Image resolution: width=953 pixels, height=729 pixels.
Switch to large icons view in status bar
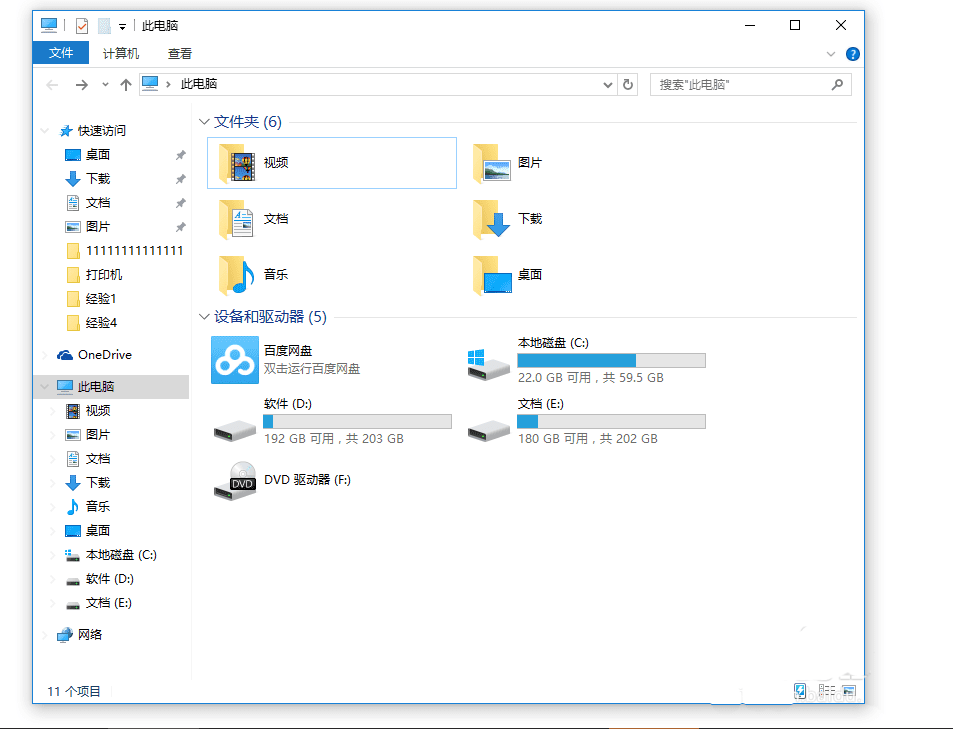click(x=849, y=691)
